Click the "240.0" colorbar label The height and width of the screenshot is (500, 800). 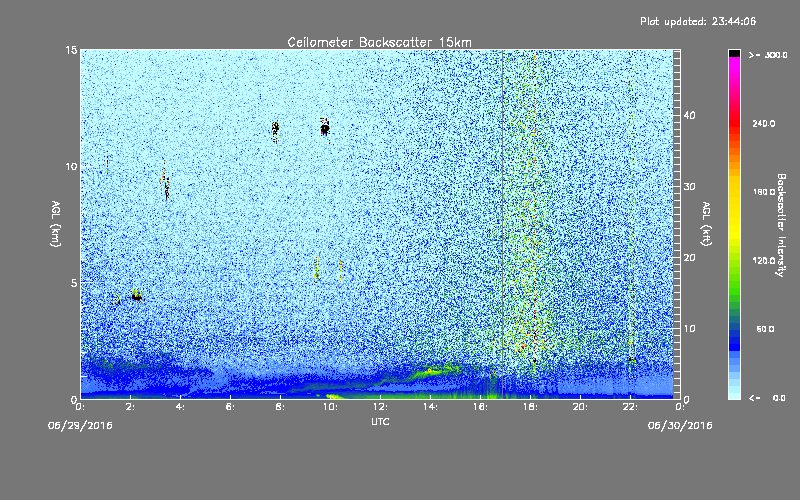coord(764,124)
